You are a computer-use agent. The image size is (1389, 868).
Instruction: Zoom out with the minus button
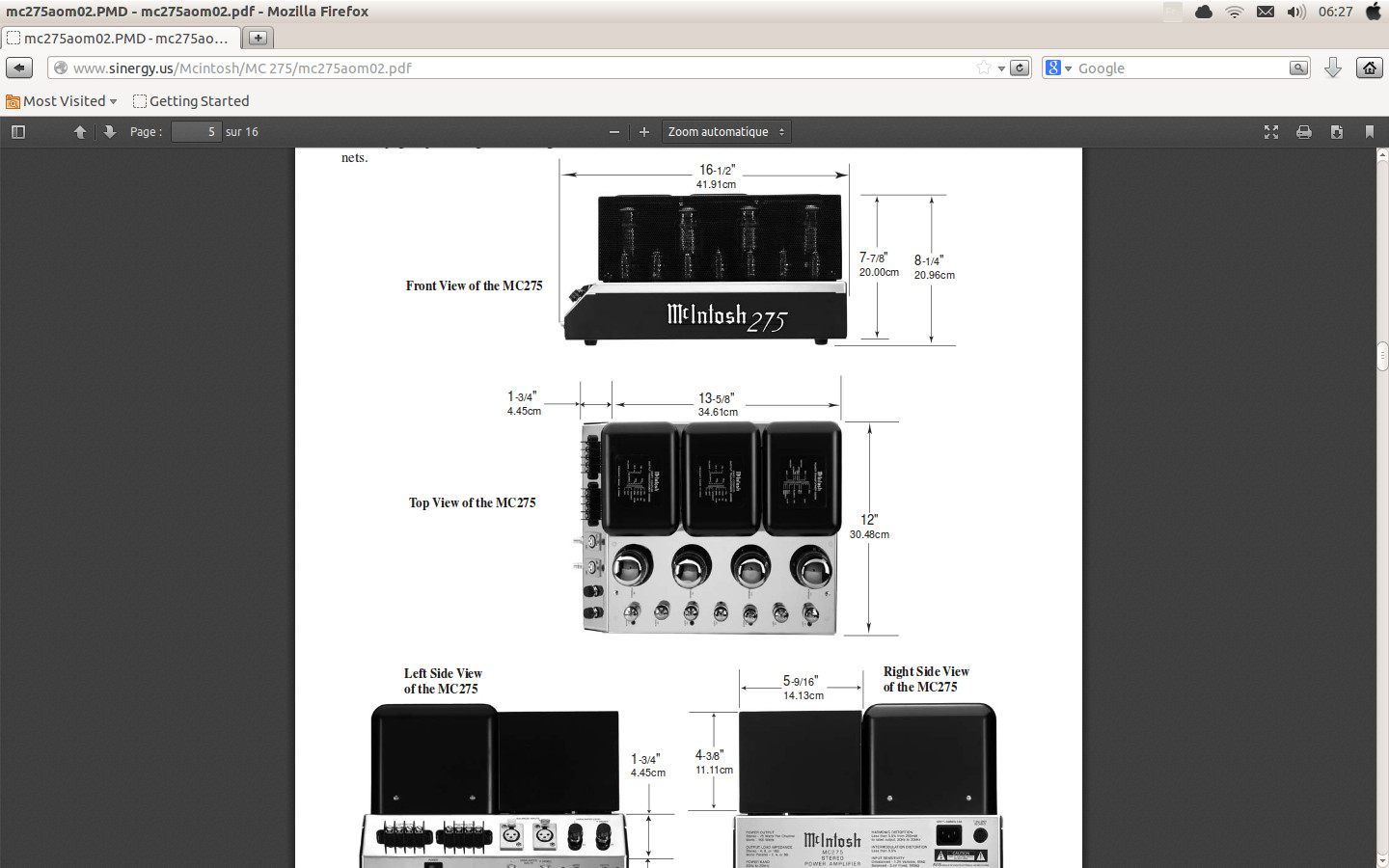click(x=614, y=132)
